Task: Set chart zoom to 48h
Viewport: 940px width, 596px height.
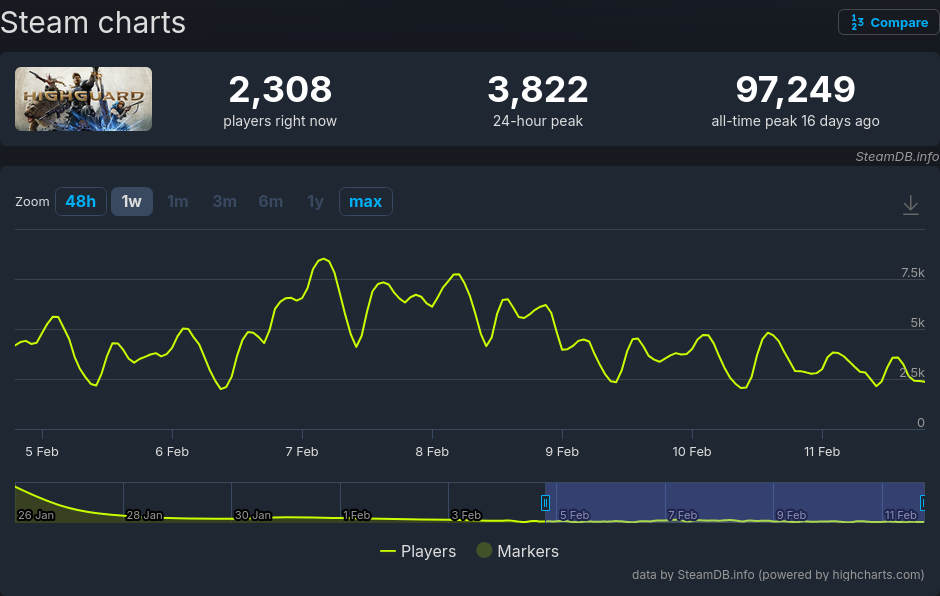Action: pyautogui.click(x=81, y=201)
